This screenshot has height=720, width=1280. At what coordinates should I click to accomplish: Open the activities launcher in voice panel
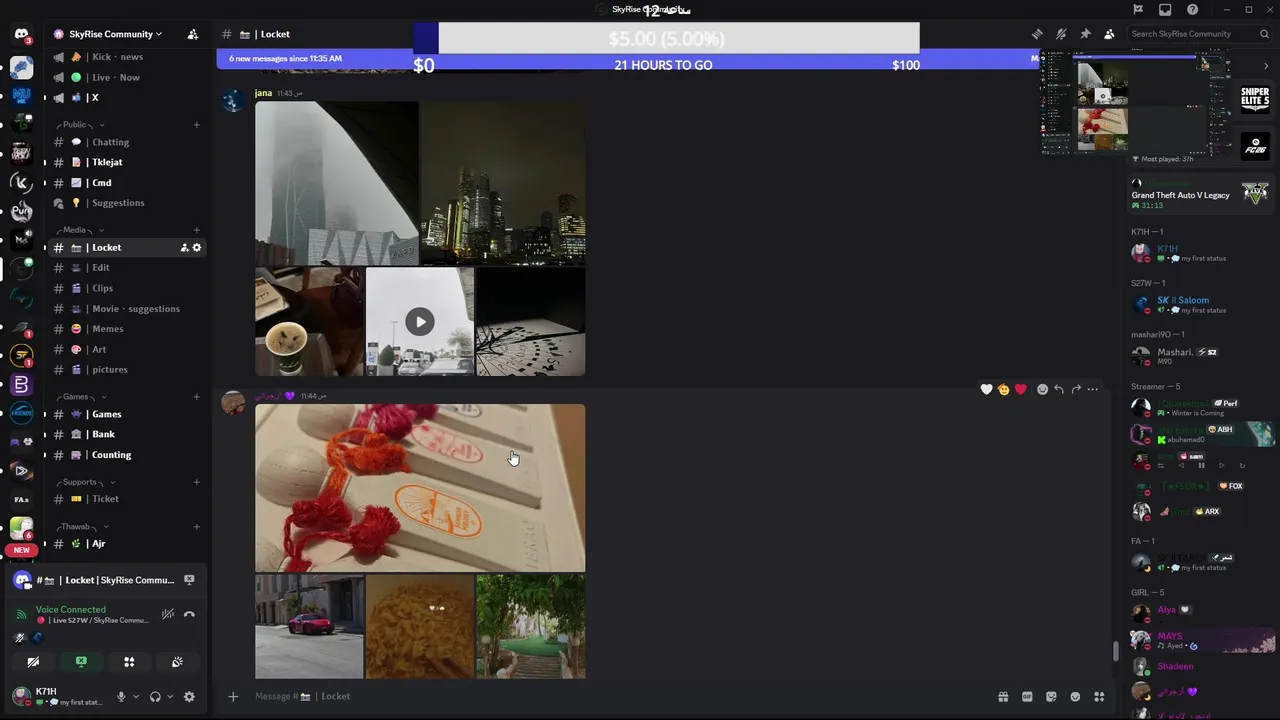[129, 662]
